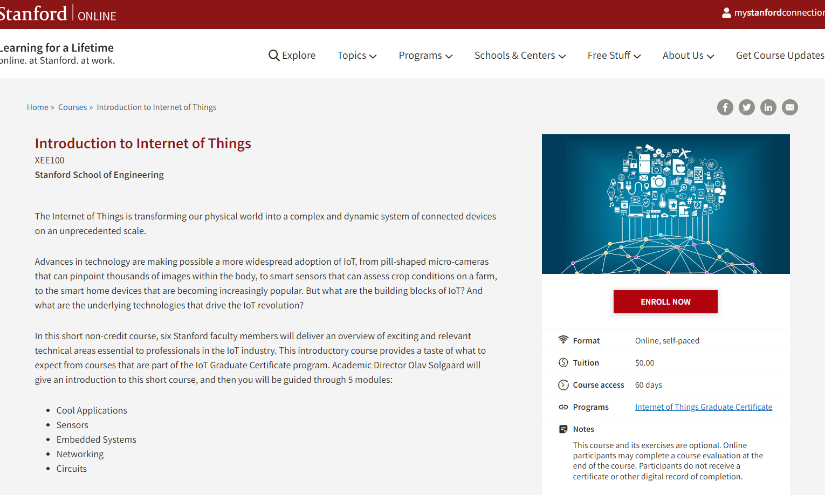The image size is (825, 495).
Task: Click the LinkedIn share icon
Action: point(768,107)
